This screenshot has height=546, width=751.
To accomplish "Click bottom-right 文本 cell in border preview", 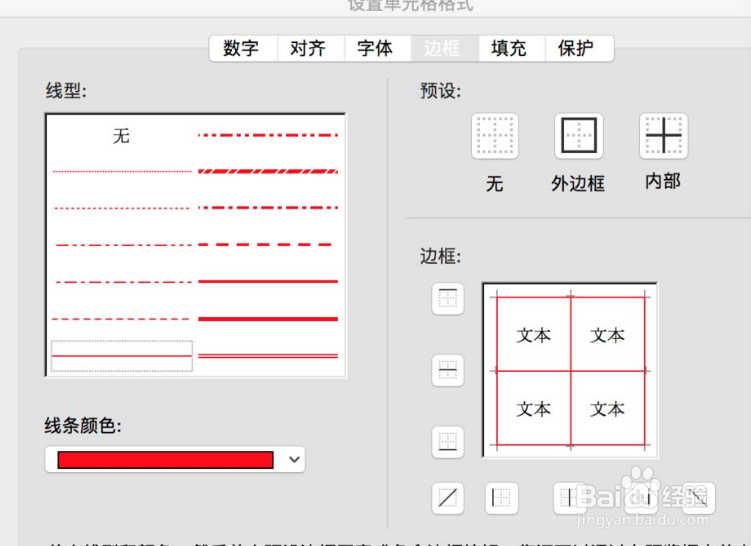I will pyautogui.click(x=607, y=409).
